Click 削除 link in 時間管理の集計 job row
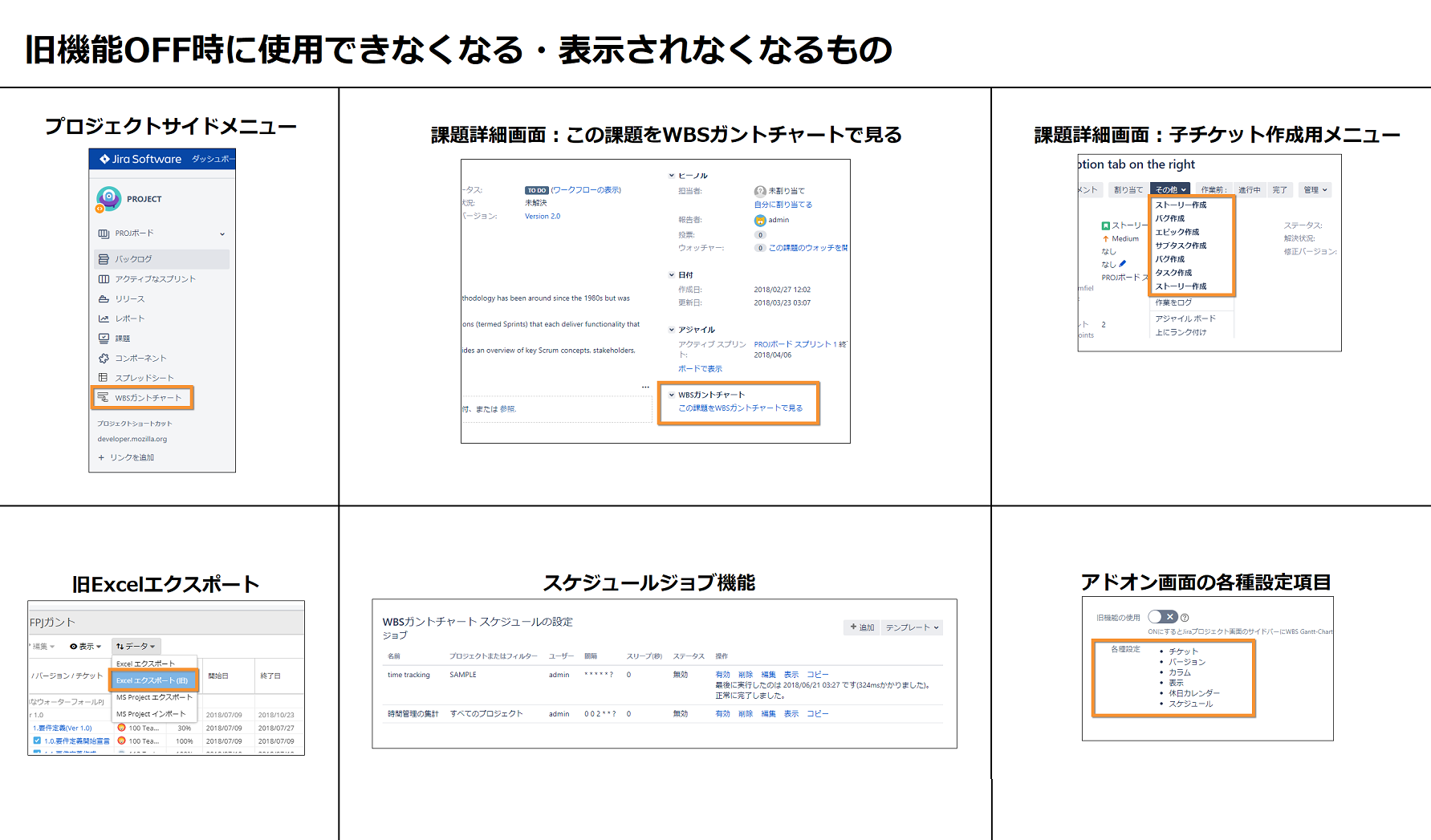The width and height of the screenshot is (1431, 840). [x=746, y=714]
